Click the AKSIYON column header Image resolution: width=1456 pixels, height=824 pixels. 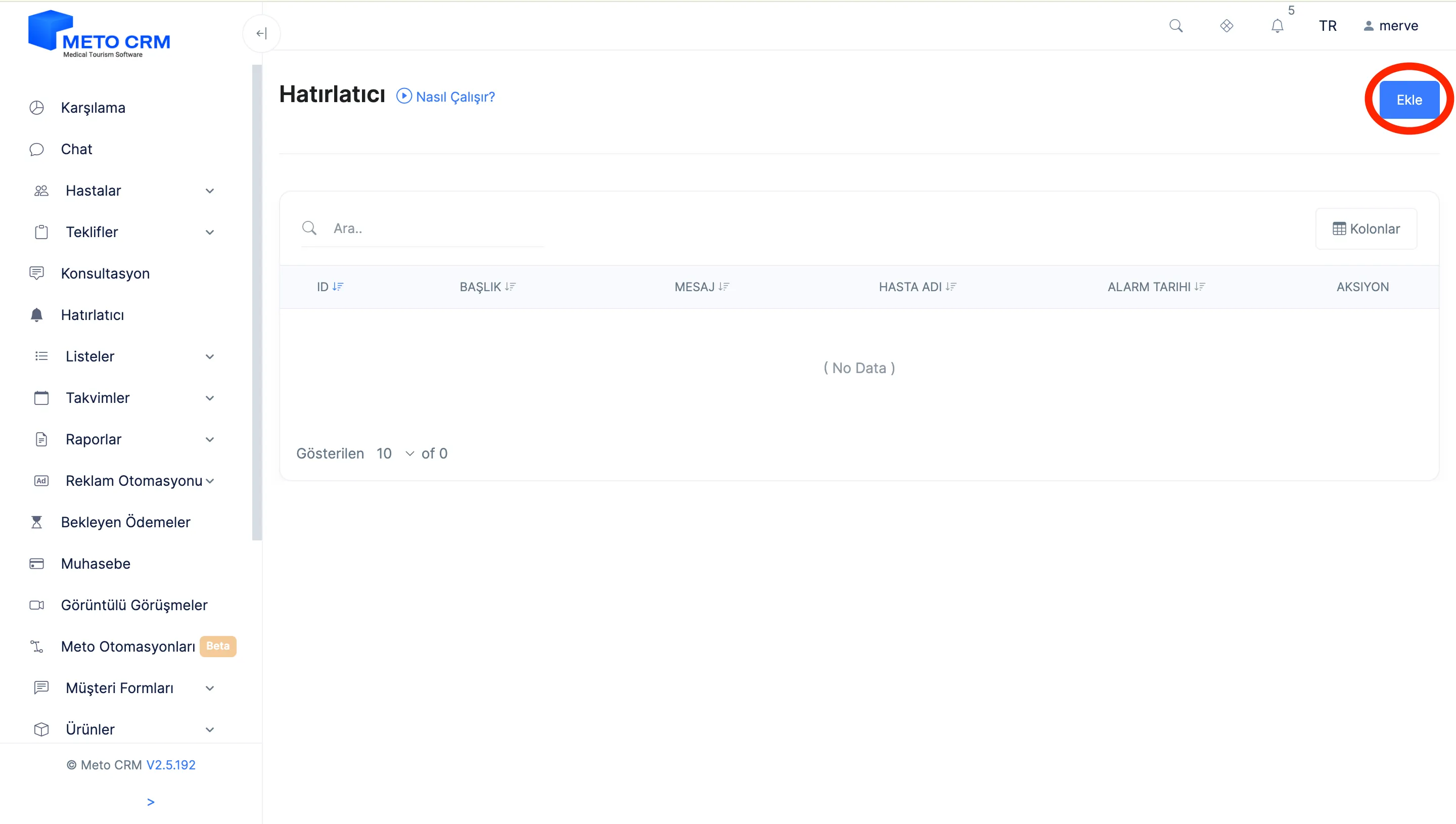(x=1362, y=287)
